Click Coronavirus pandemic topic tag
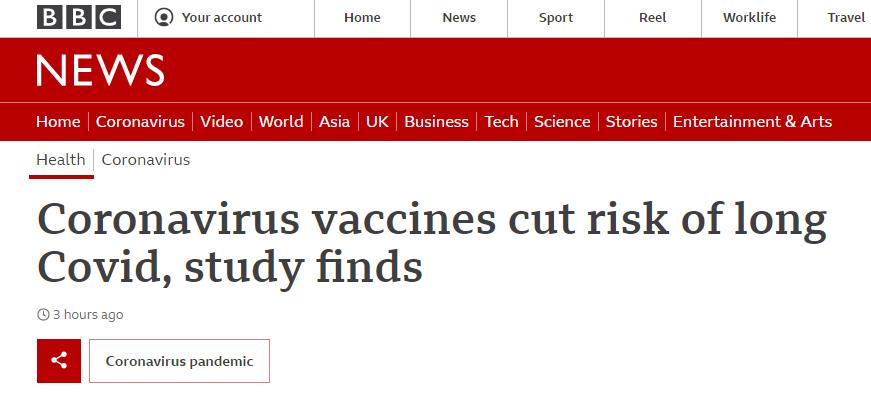The image size is (871, 405). coord(179,361)
